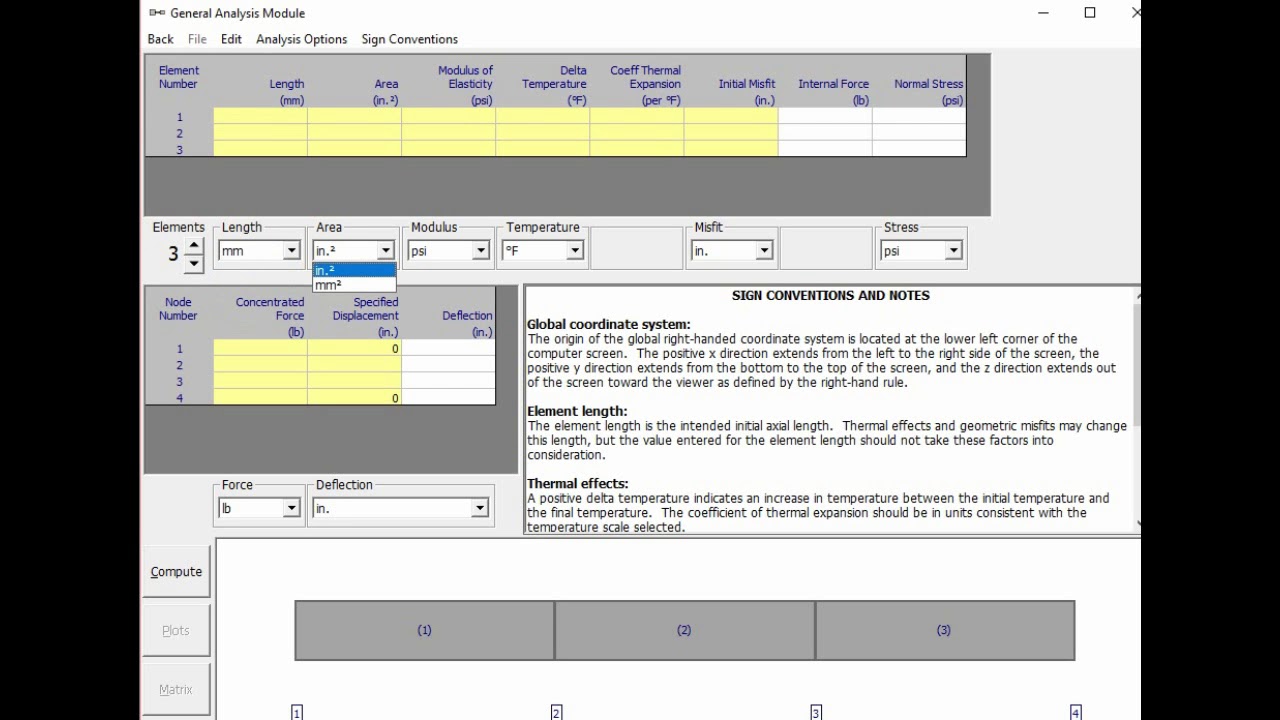The height and width of the screenshot is (720, 1280).
Task: Collapse the Area units dropdown arrow
Action: (x=385, y=251)
